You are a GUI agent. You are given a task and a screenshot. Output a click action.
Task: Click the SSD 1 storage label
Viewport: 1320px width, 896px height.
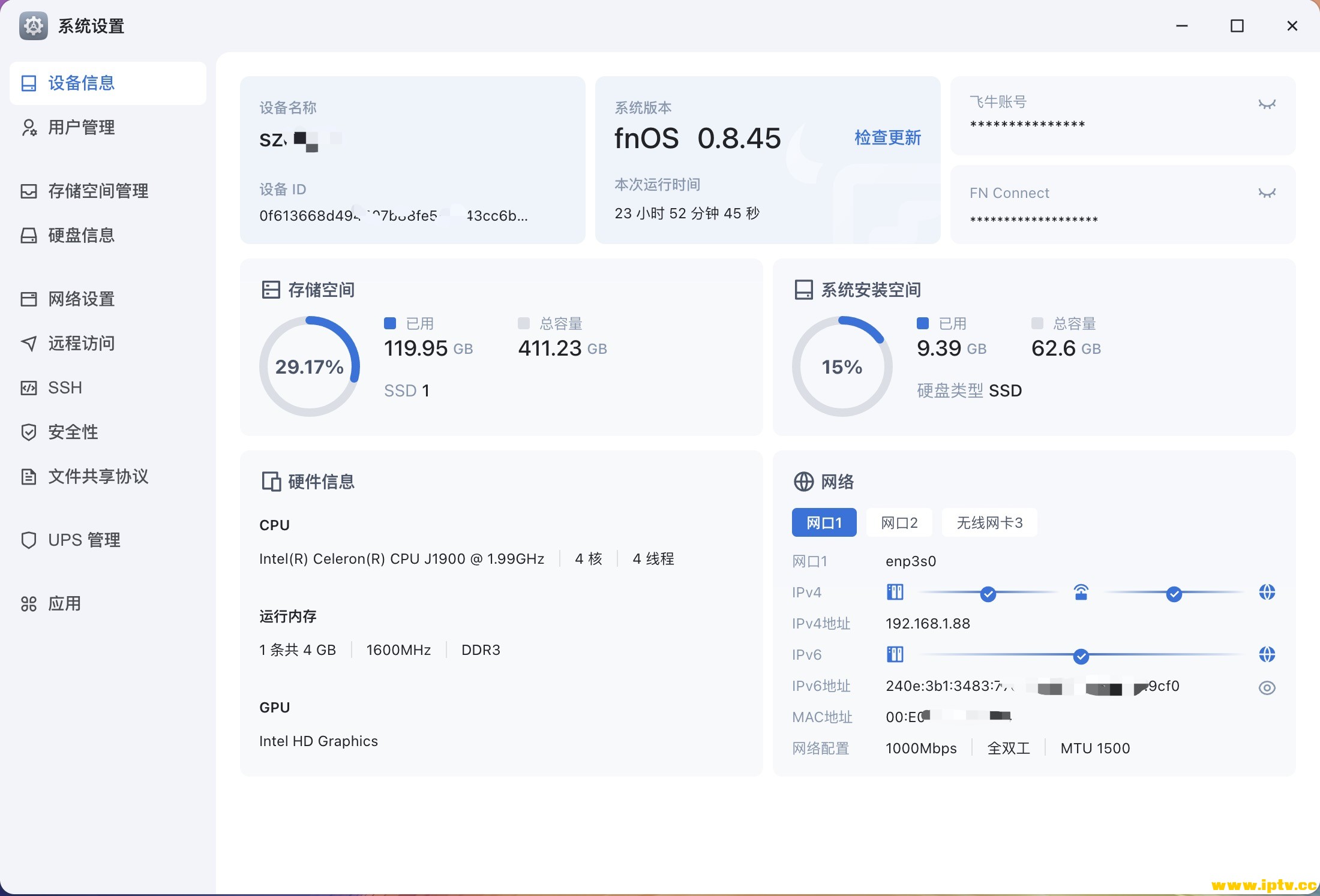[x=407, y=391]
